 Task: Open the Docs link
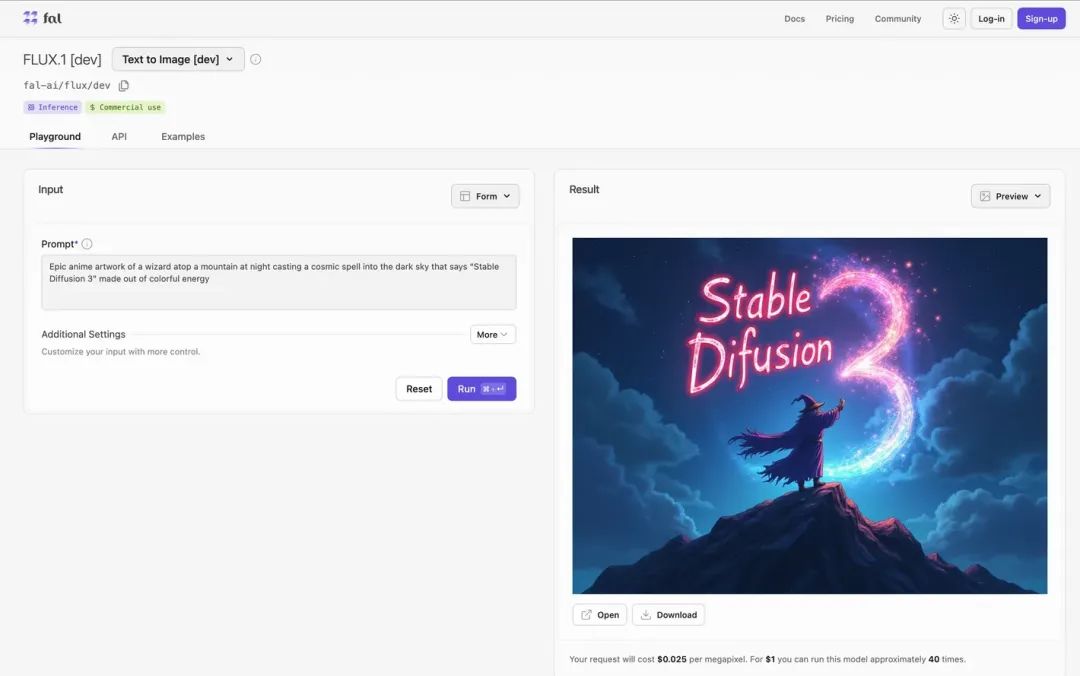[x=794, y=19]
